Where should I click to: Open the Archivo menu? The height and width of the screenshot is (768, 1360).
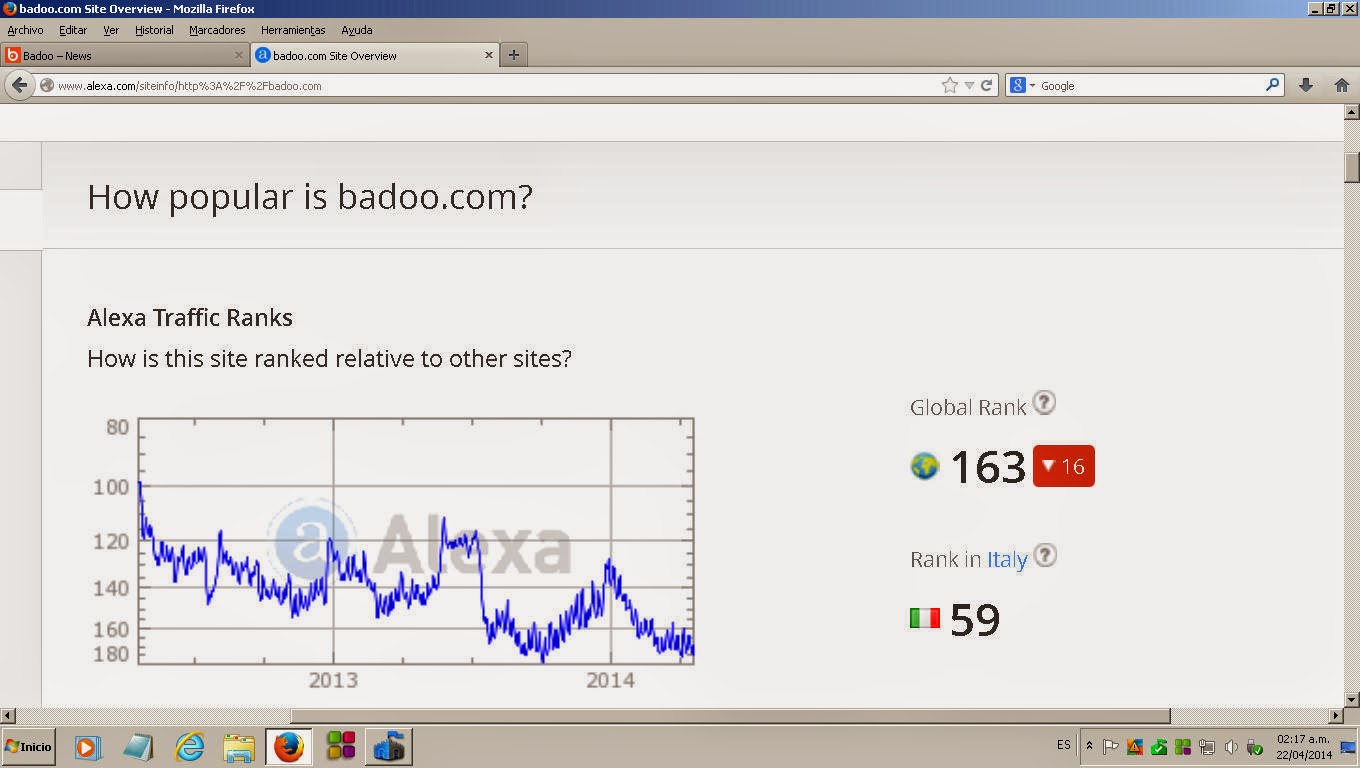[25, 30]
